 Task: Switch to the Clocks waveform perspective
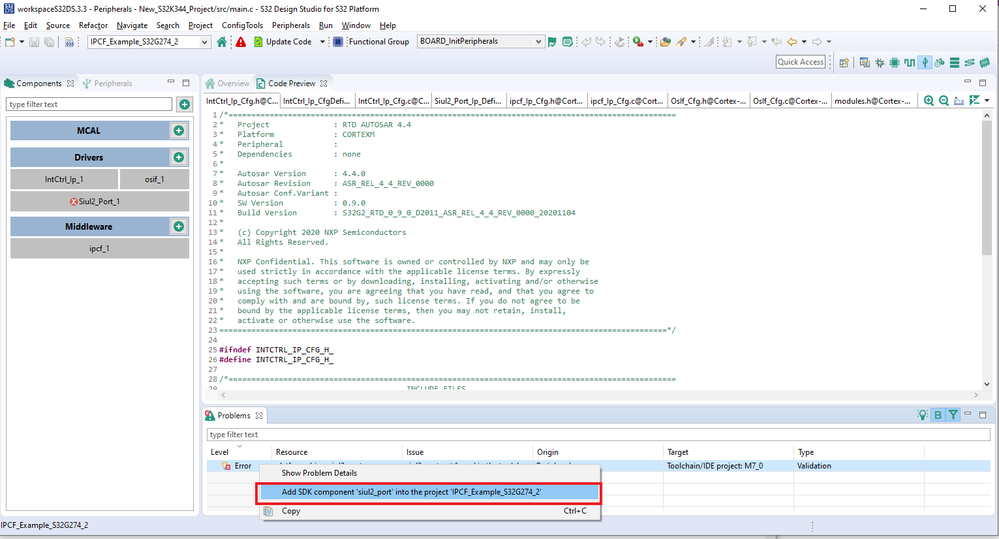coord(909,62)
